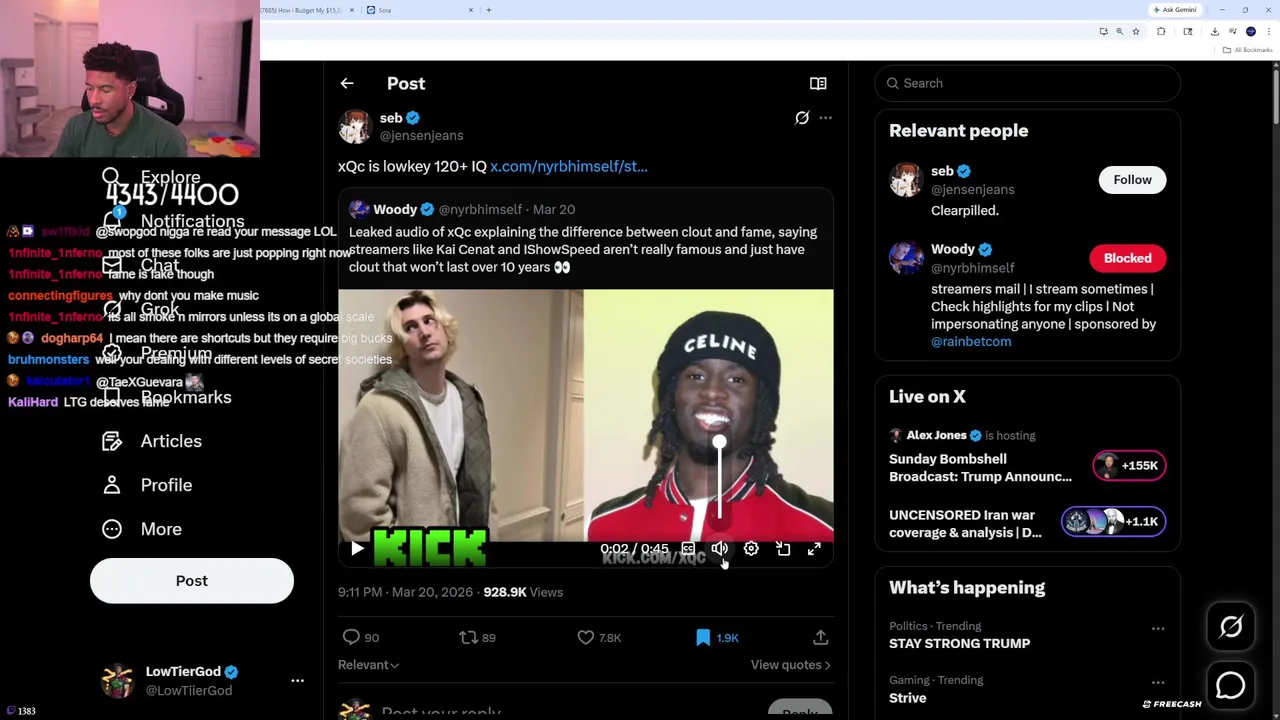Image resolution: width=1280 pixels, height=720 pixels.
Task: Click the Grok icon on seb's post
Action: (x=802, y=118)
